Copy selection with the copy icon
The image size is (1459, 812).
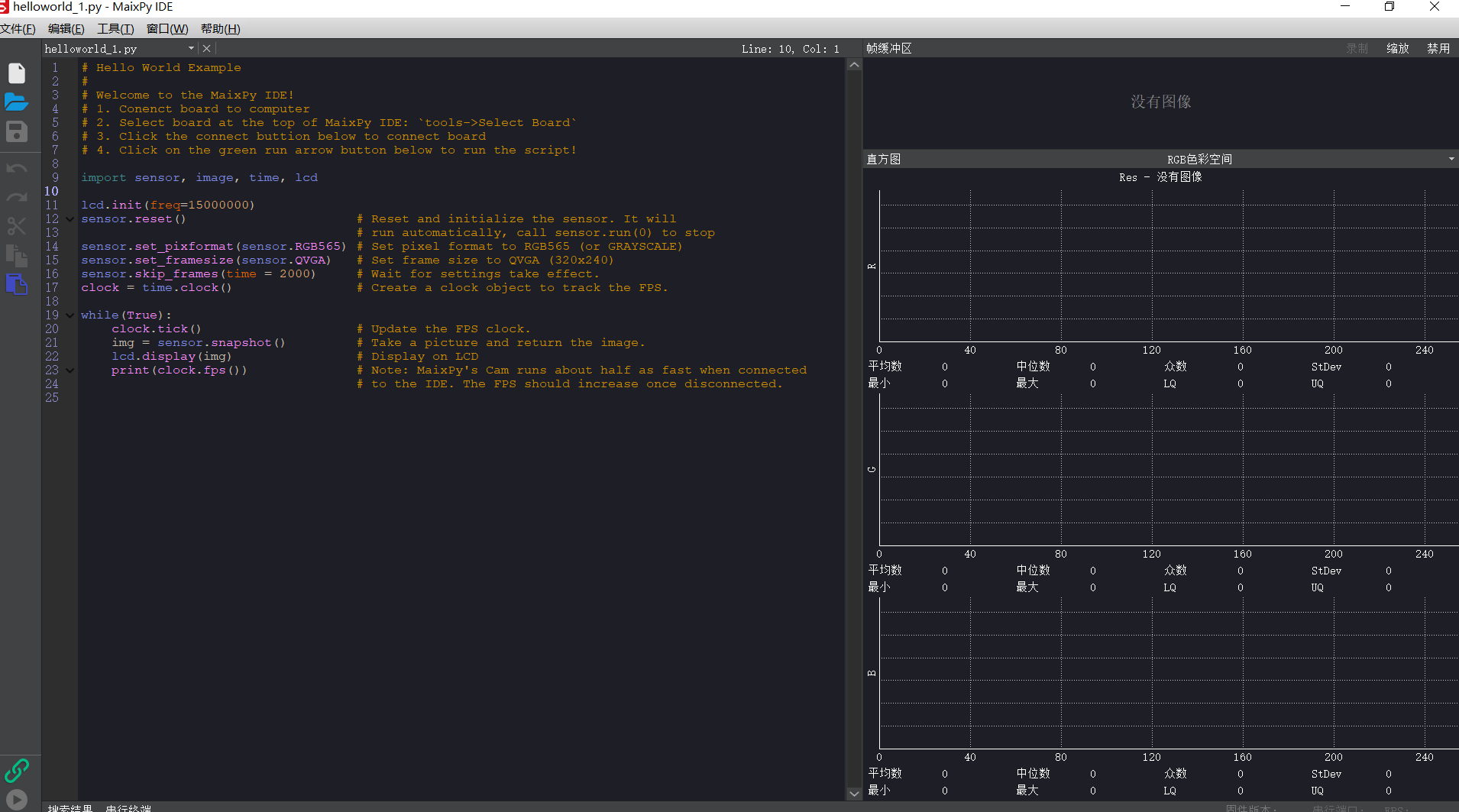[17, 255]
